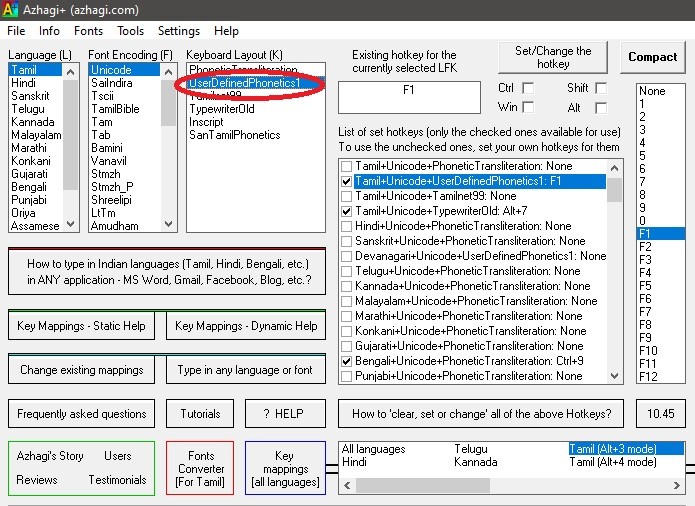
Task: Select Malayalam in Language list
Action: (x=36, y=135)
